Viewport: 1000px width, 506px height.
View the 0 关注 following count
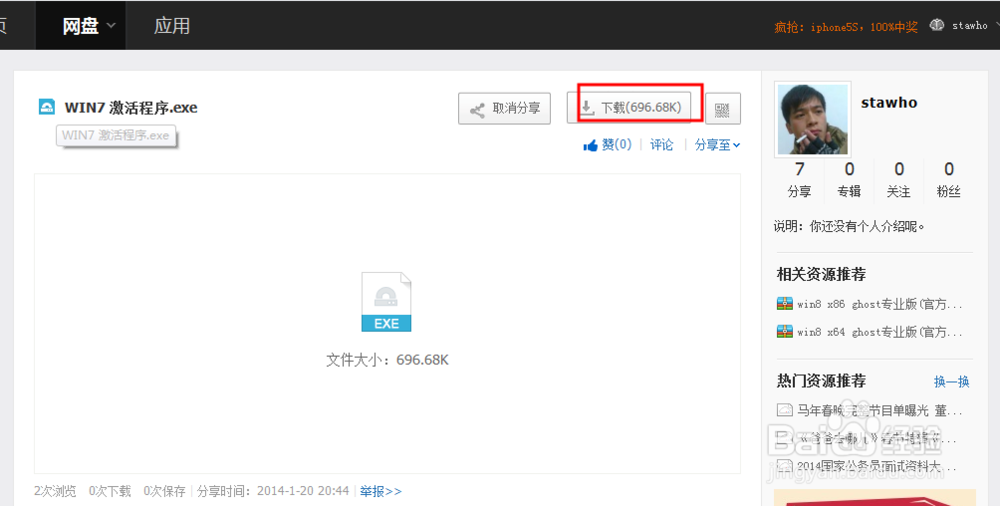[899, 179]
